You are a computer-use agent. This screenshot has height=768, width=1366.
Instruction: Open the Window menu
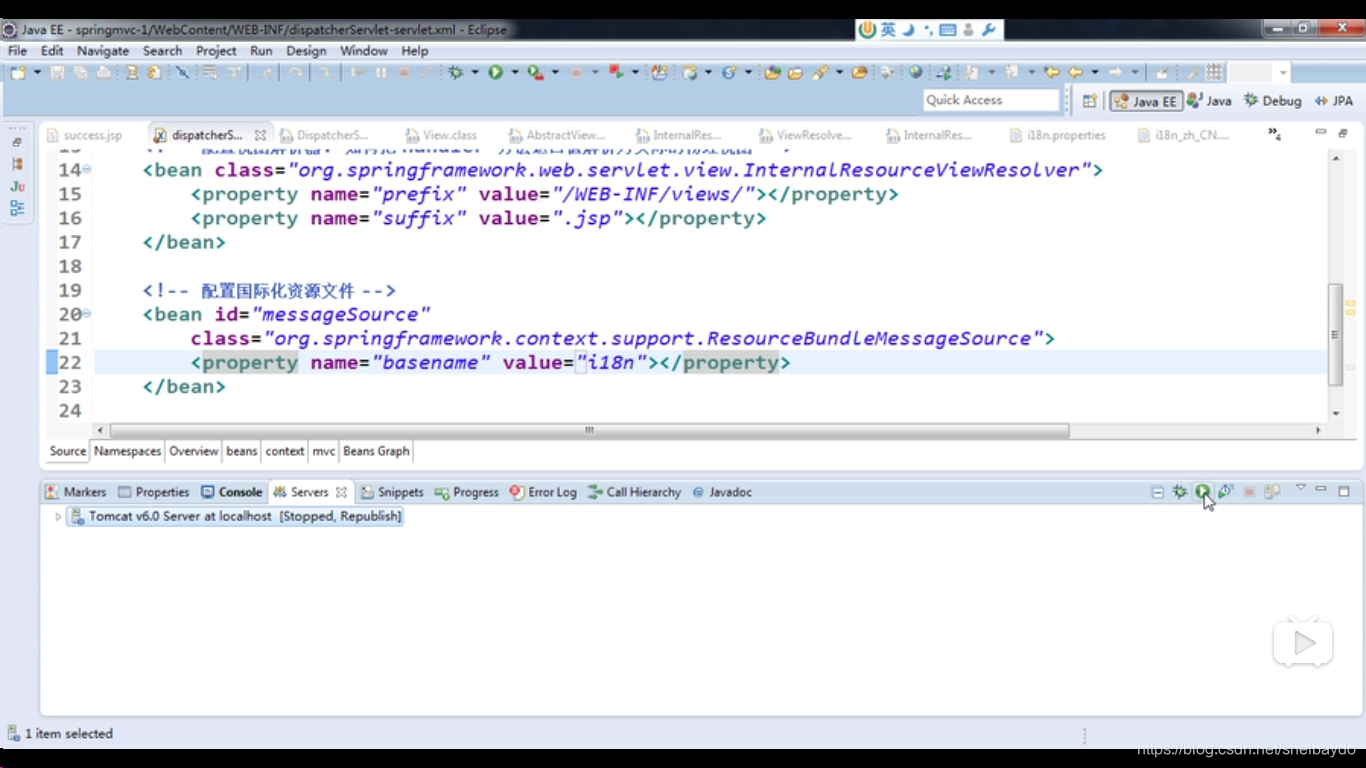point(364,51)
